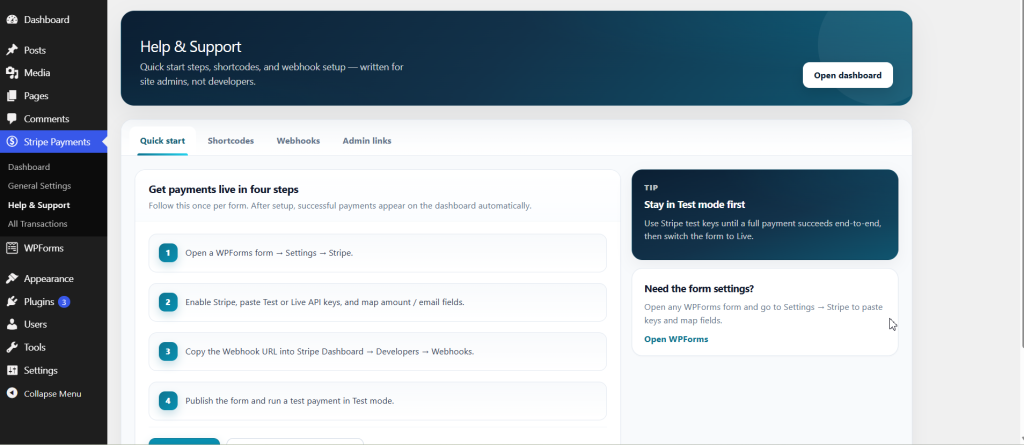1024x445 pixels.
Task: Click the Help & Support banner heading
Action: pos(191,47)
